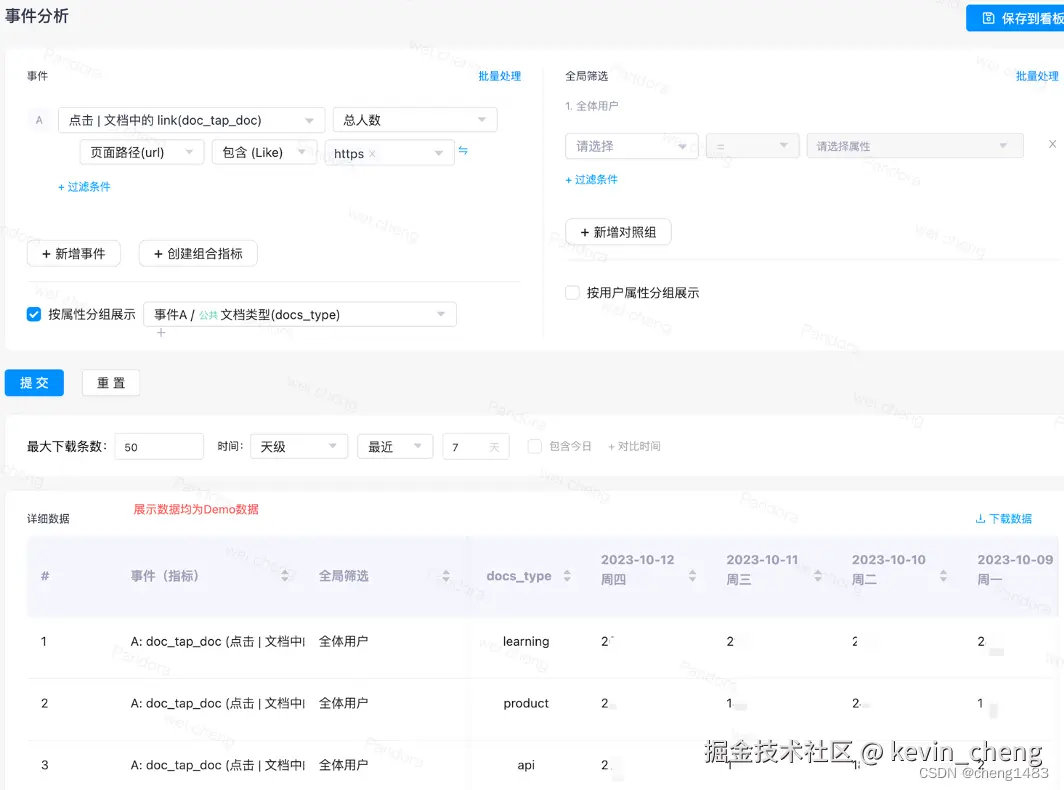Open the 总人数 metric dropdown
The image size is (1064, 790).
coord(415,120)
